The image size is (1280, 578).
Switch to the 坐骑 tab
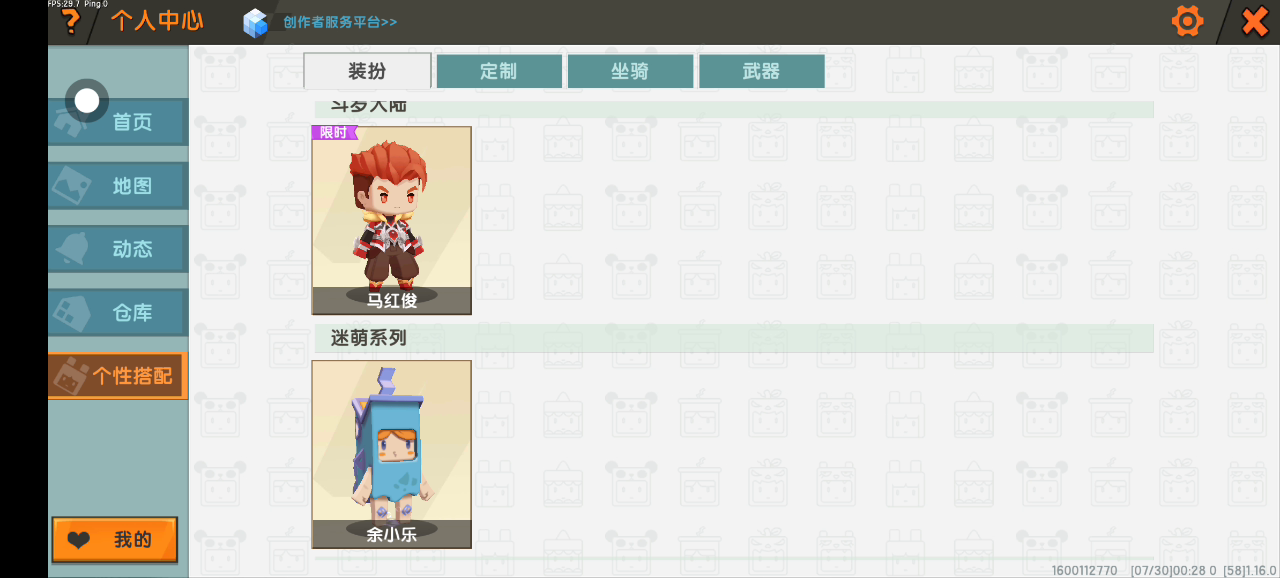tap(630, 71)
